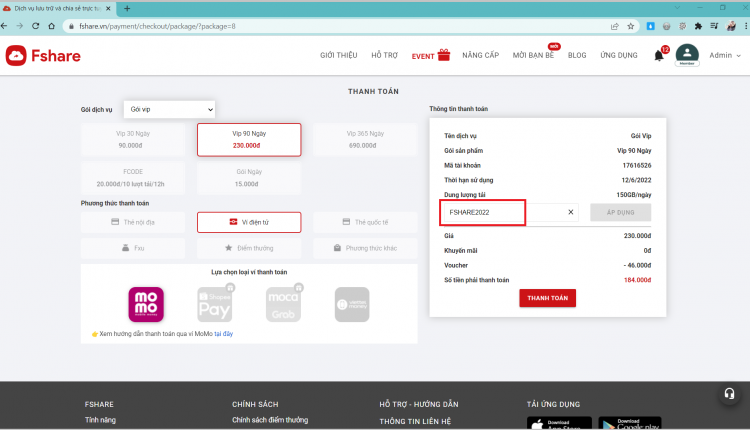This screenshot has width=750, height=430.
Task: Choose the Vip 90 Ngày package
Action: pyautogui.click(x=249, y=140)
